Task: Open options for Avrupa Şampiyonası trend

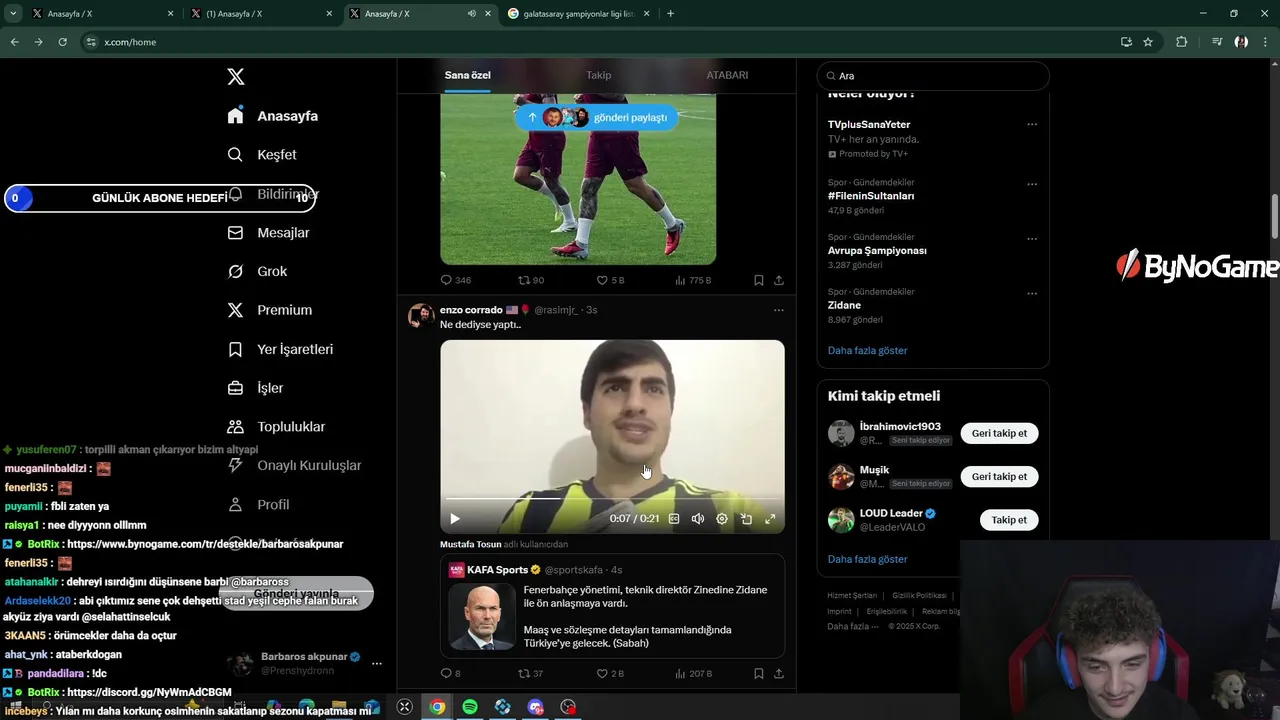Action: click(1032, 240)
